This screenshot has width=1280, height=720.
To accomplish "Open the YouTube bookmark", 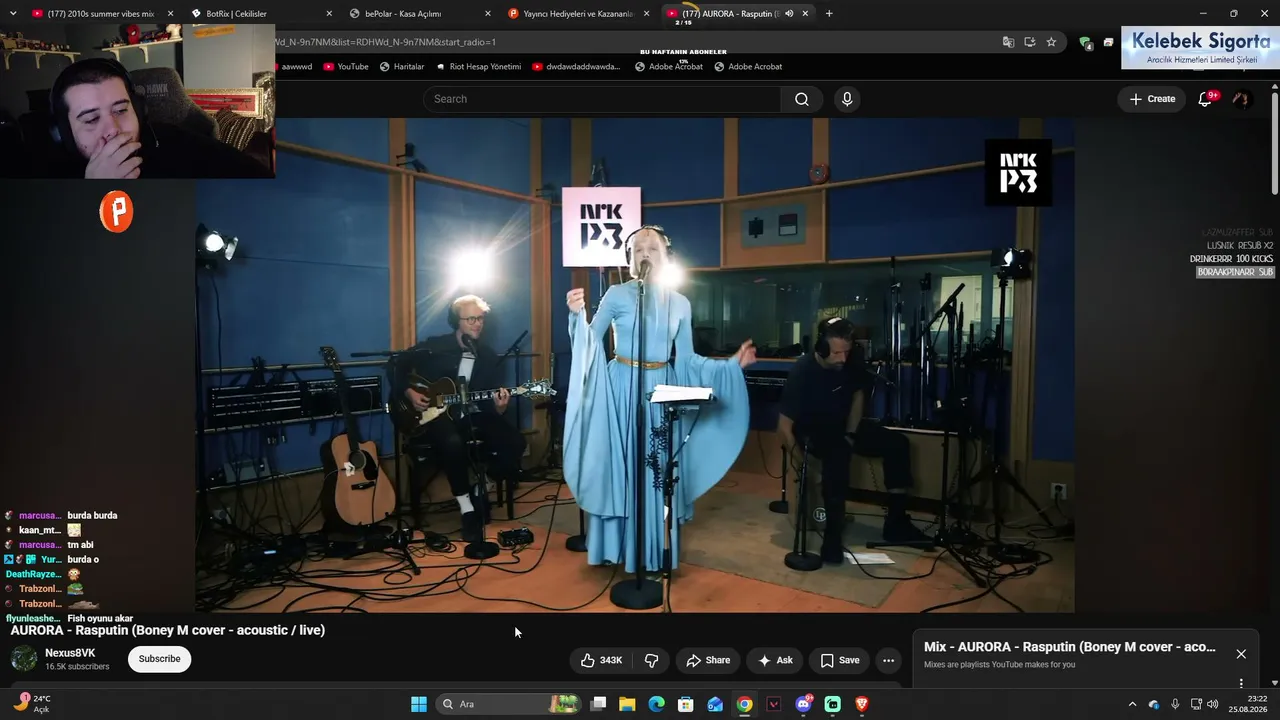I will pos(346,67).
